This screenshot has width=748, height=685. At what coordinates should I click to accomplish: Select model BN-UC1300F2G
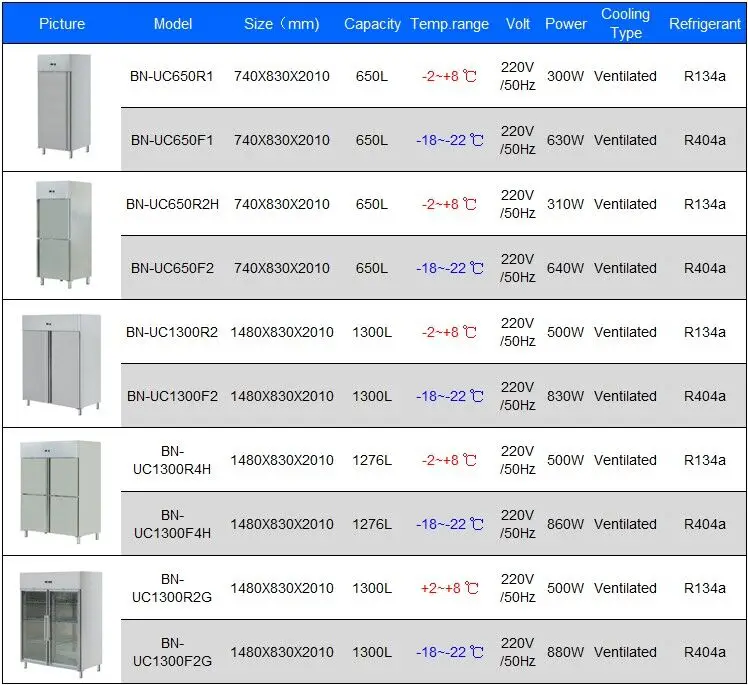pyautogui.click(x=172, y=652)
